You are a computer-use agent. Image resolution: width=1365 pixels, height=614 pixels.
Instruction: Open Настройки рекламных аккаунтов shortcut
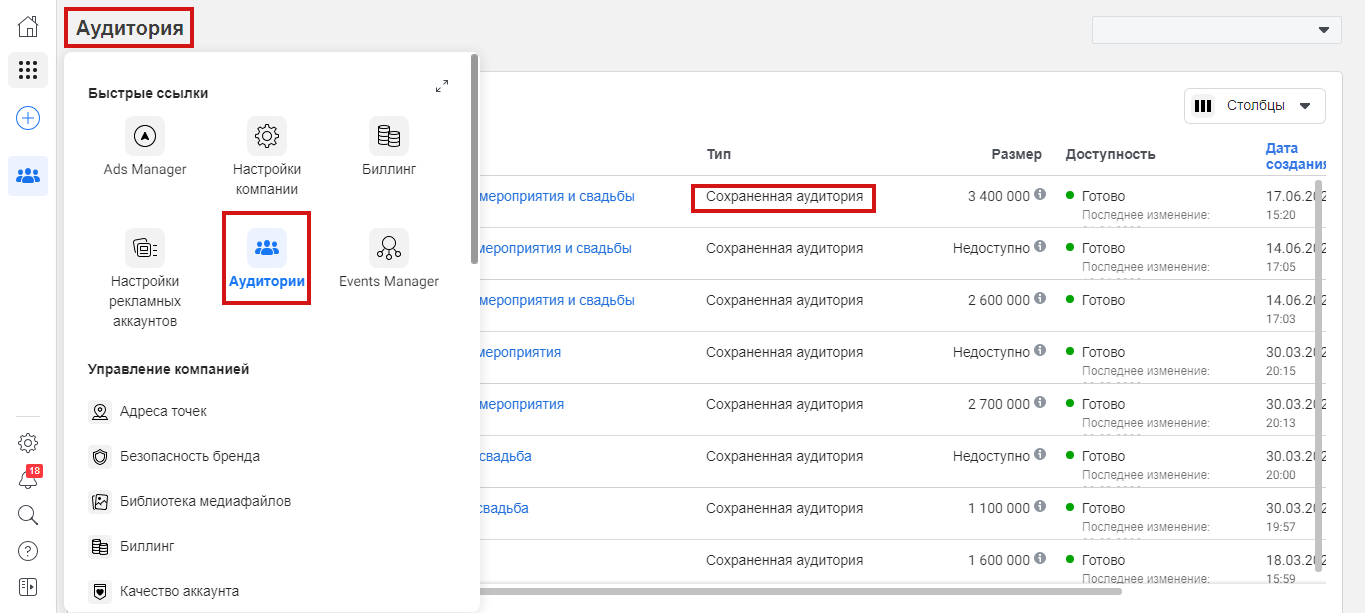[145, 248]
